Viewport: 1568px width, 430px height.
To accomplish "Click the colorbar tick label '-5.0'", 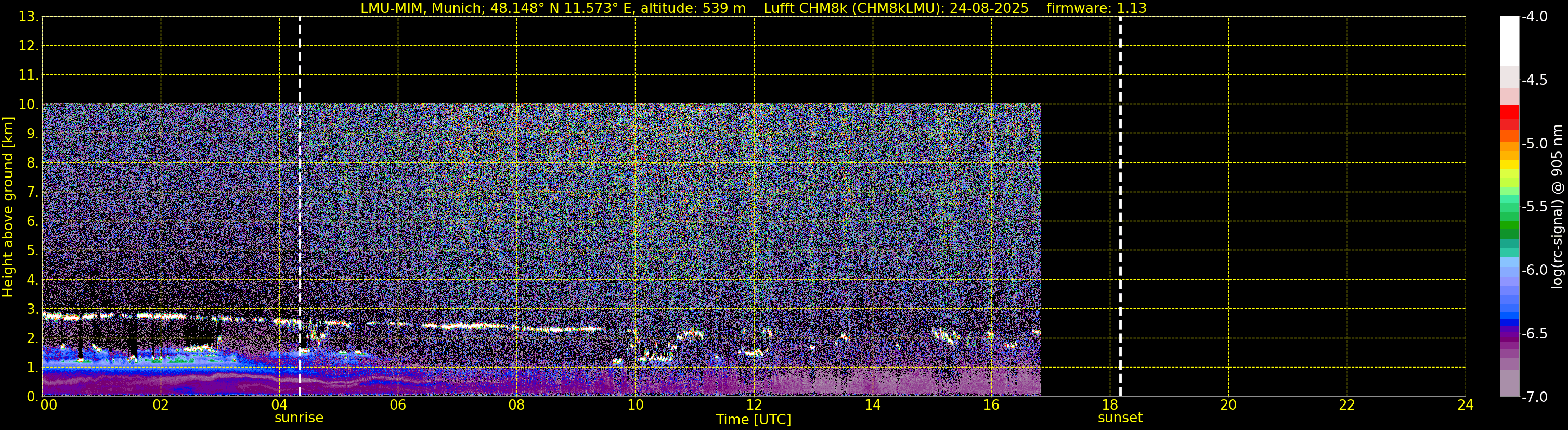I will (1534, 144).
